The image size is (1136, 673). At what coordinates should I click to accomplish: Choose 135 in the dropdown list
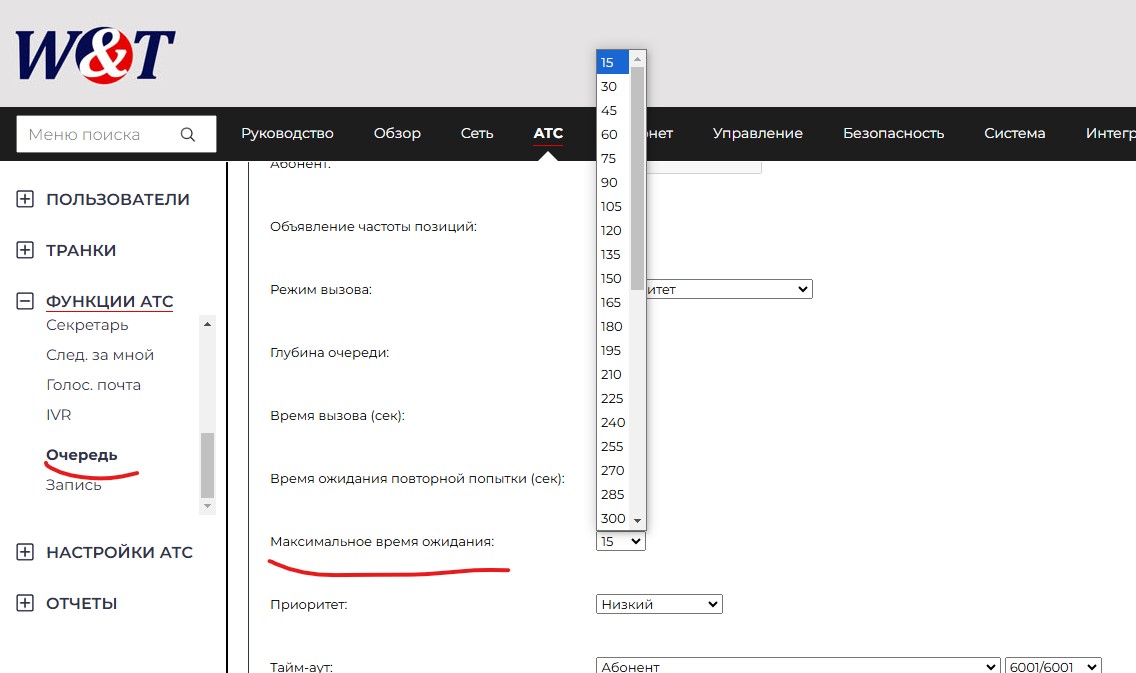[612, 254]
